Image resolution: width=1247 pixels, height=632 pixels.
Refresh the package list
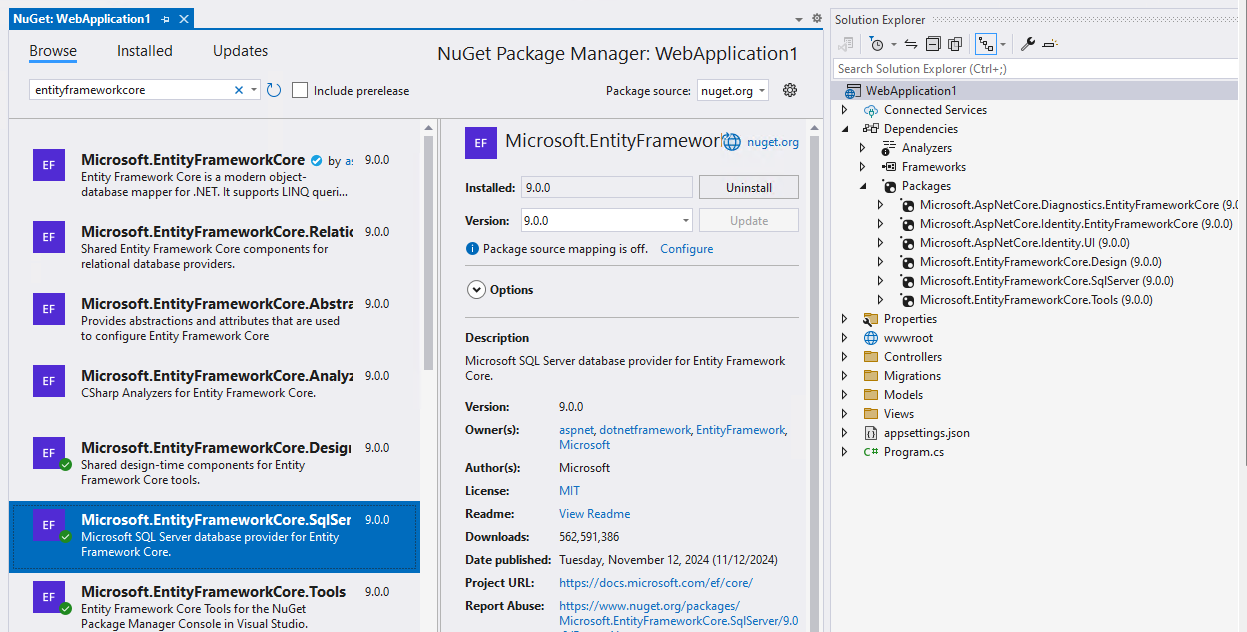(x=274, y=90)
